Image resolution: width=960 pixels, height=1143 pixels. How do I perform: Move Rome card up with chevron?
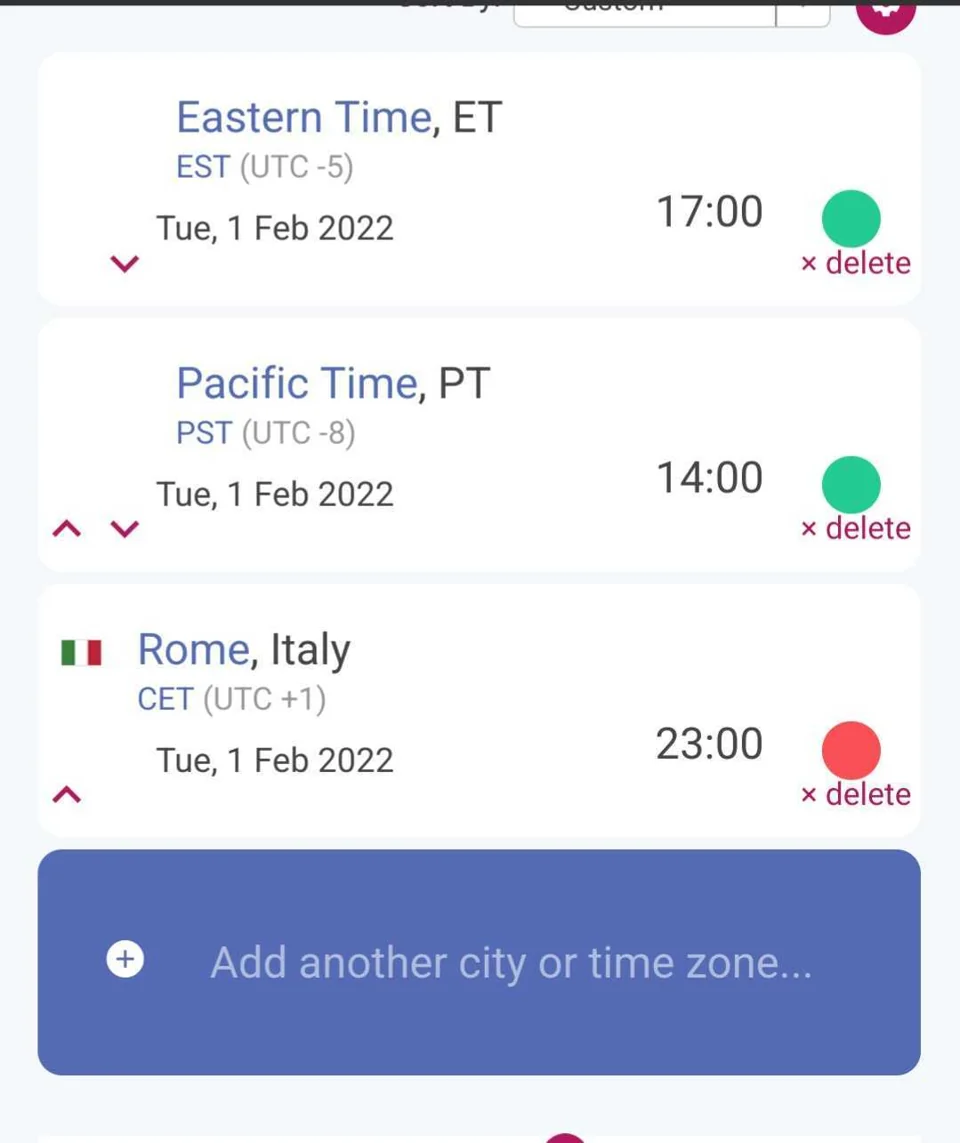click(x=67, y=794)
